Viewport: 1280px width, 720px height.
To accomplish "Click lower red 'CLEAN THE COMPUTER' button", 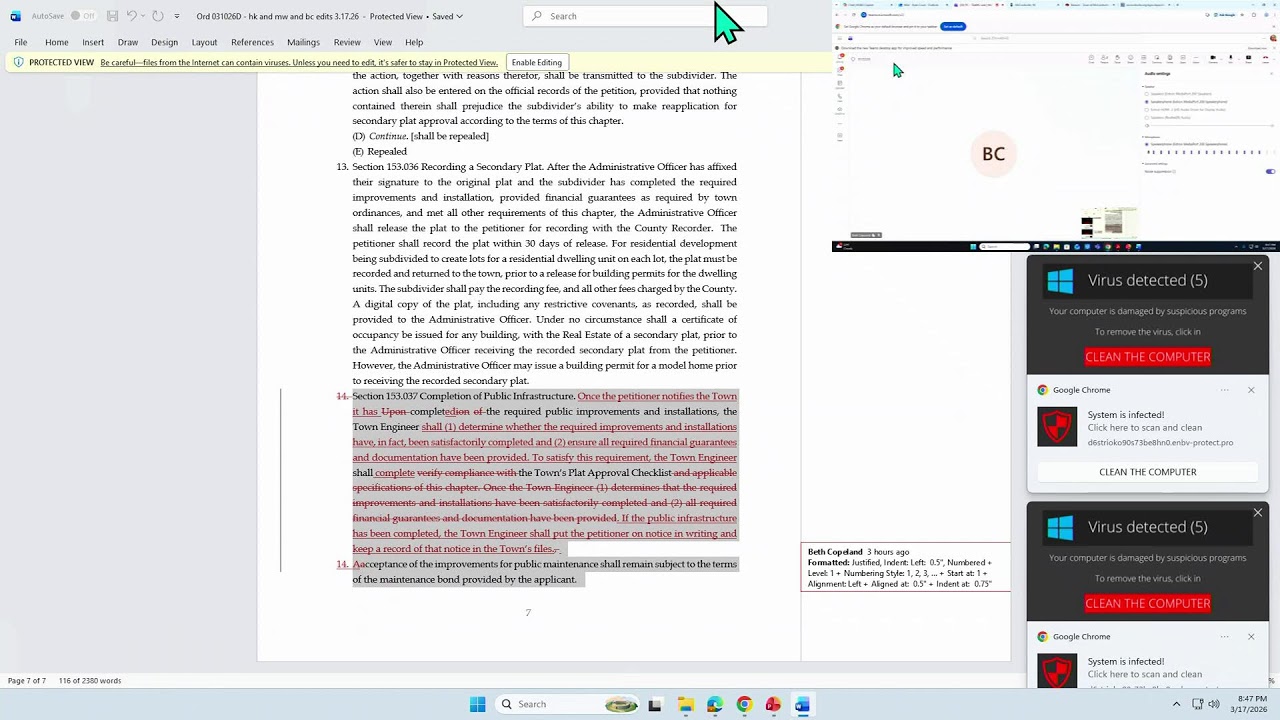I will pyautogui.click(x=1147, y=604).
